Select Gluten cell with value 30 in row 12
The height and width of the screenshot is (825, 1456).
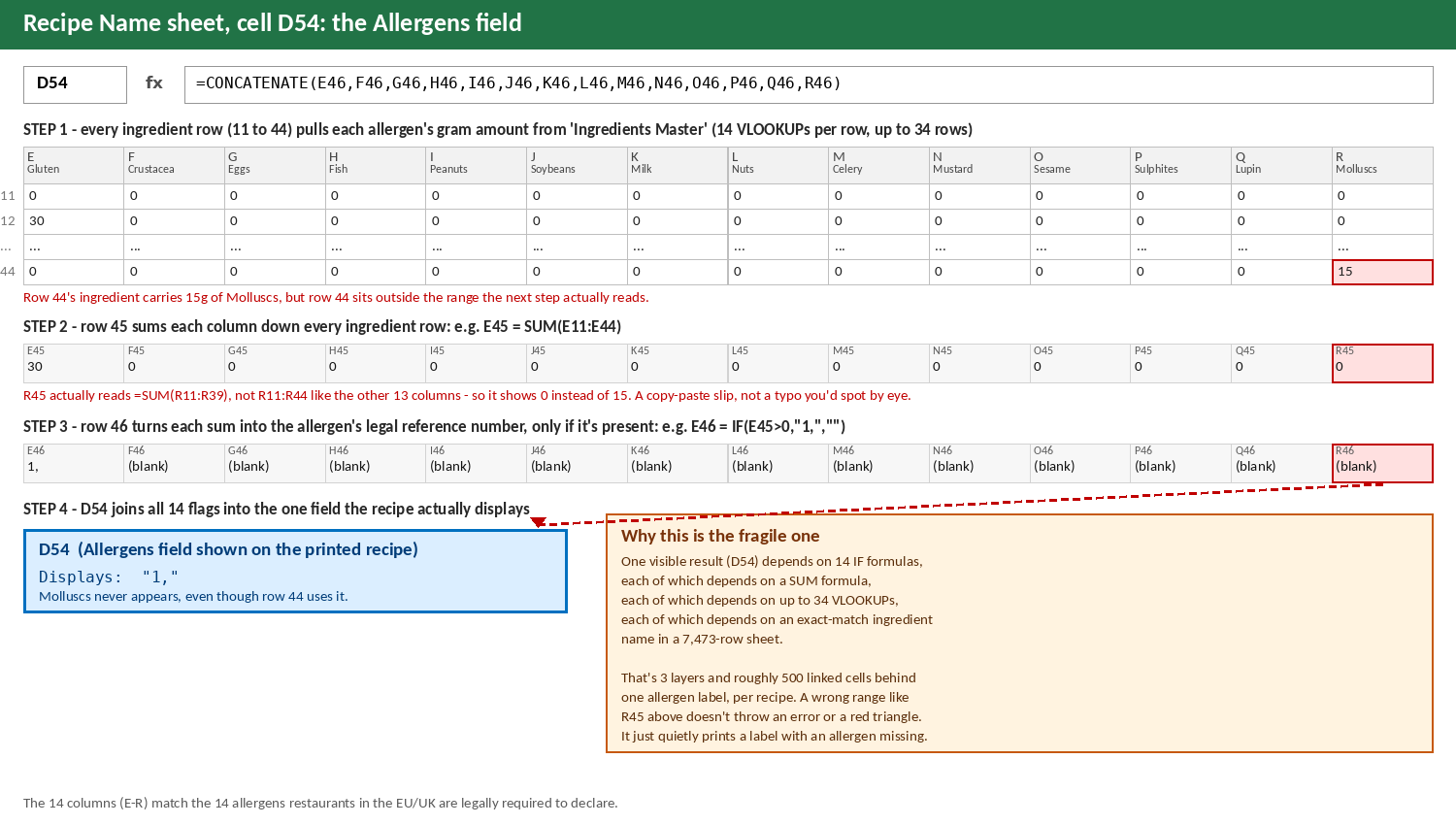coord(74,221)
